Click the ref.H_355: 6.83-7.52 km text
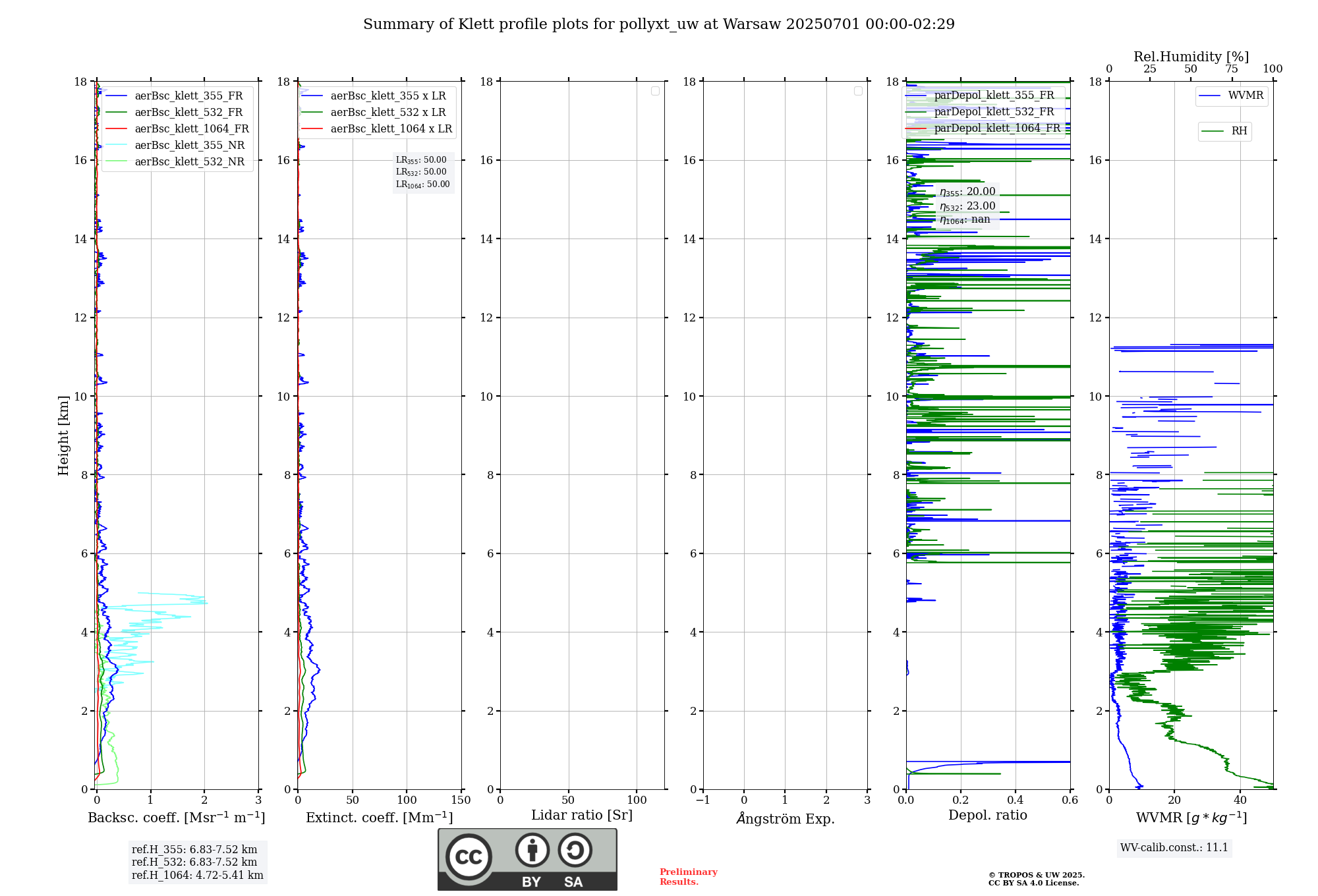 click(x=194, y=849)
